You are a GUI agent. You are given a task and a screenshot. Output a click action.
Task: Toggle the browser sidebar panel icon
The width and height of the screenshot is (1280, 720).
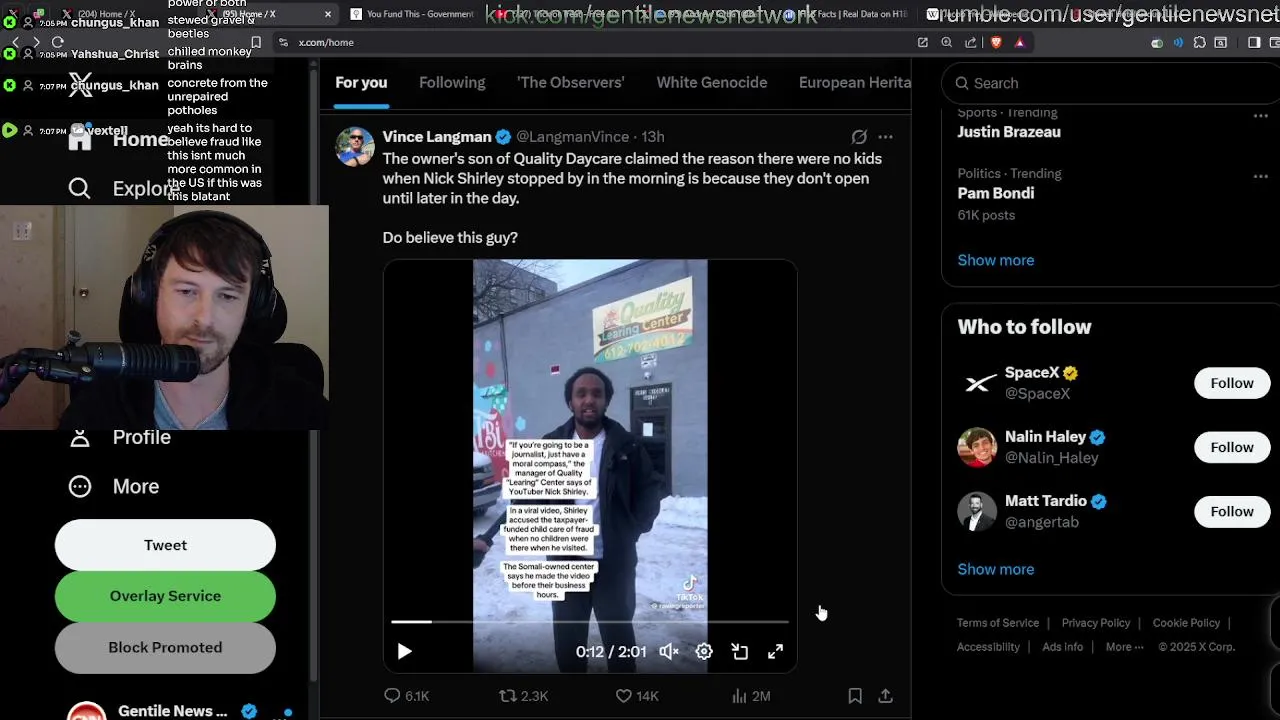coord(1254,42)
